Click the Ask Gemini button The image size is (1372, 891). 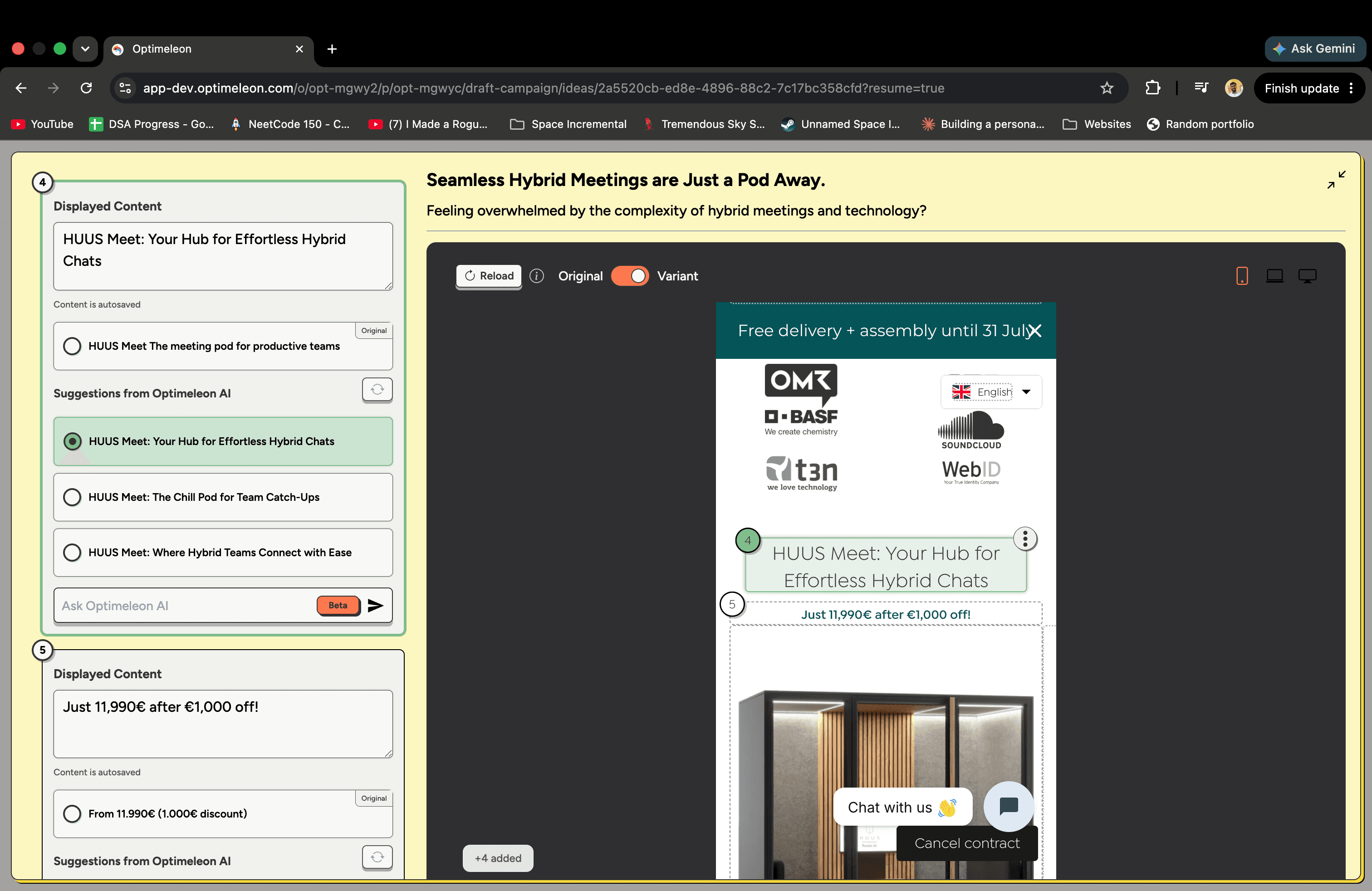pos(1314,49)
